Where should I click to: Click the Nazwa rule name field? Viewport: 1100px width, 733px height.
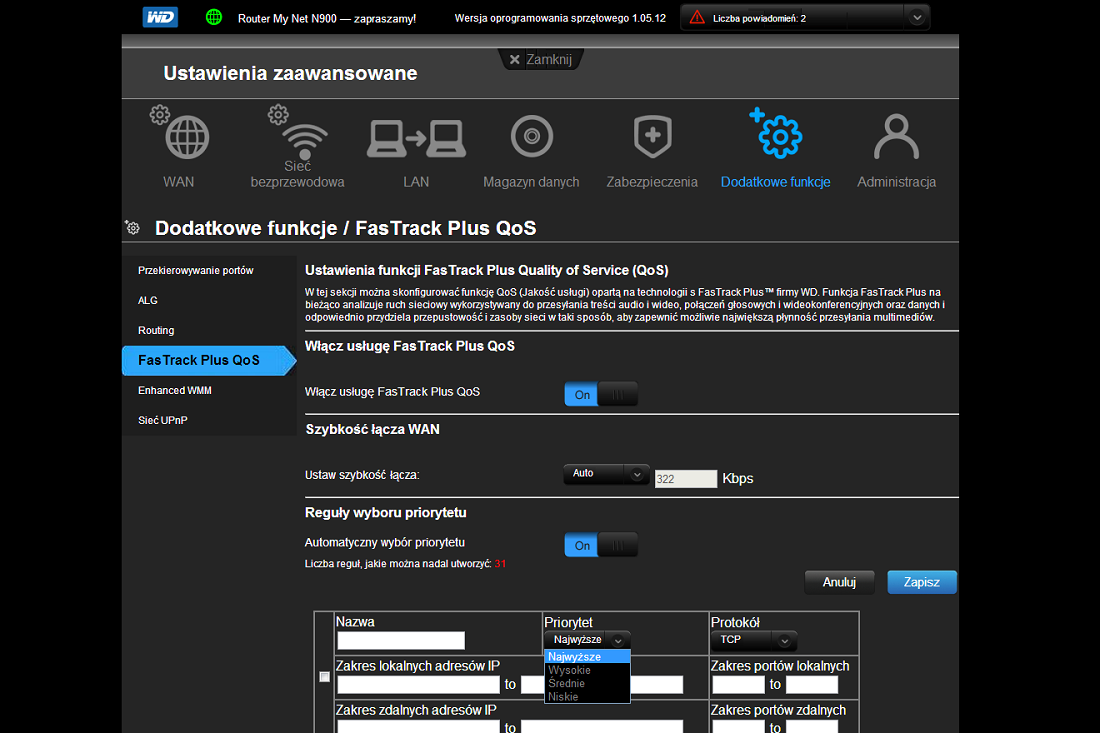[401, 640]
